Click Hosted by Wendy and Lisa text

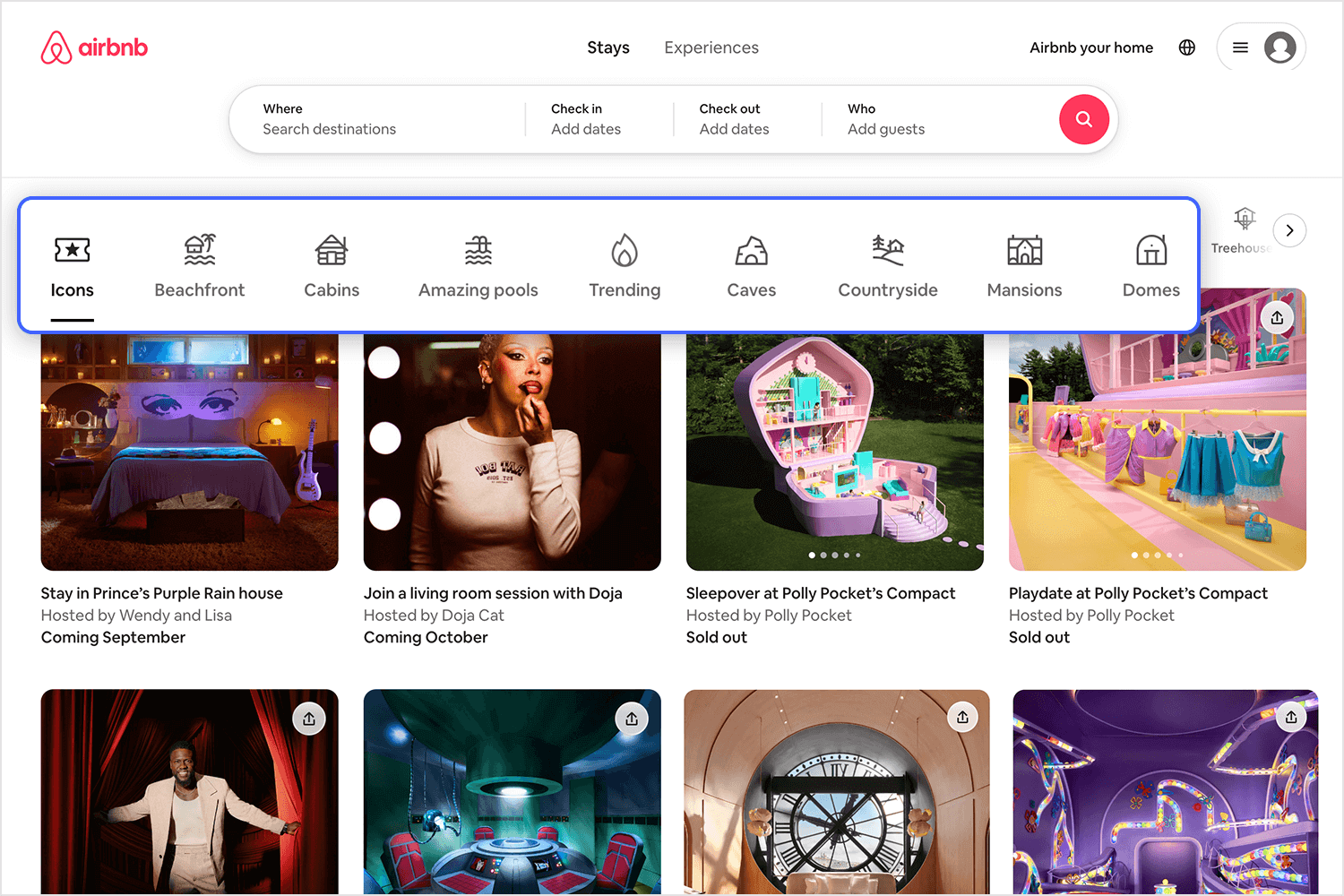coord(136,616)
